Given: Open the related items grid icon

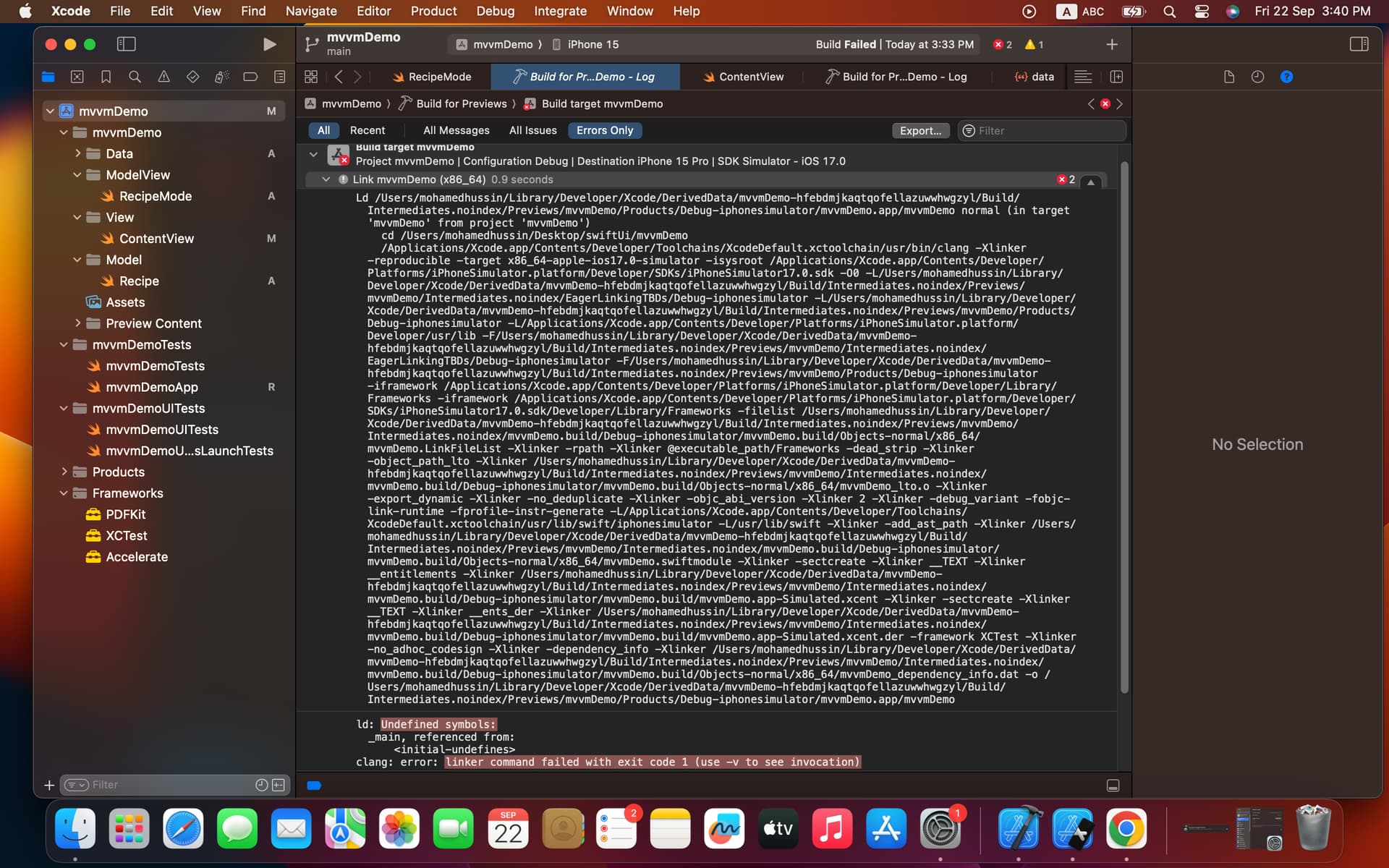Looking at the screenshot, I should tap(311, 77).
